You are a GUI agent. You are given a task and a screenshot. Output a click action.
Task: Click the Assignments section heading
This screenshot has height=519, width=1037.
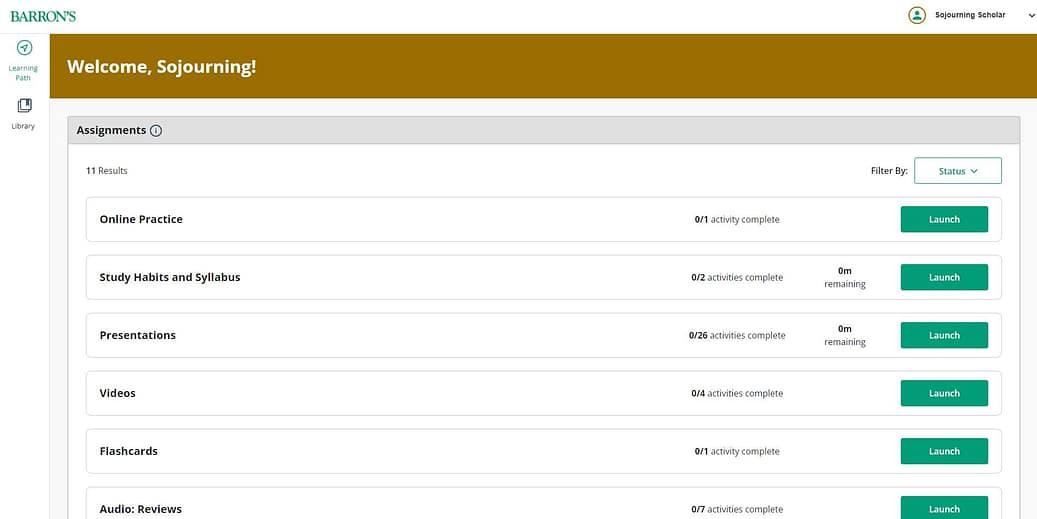point(111,130)
